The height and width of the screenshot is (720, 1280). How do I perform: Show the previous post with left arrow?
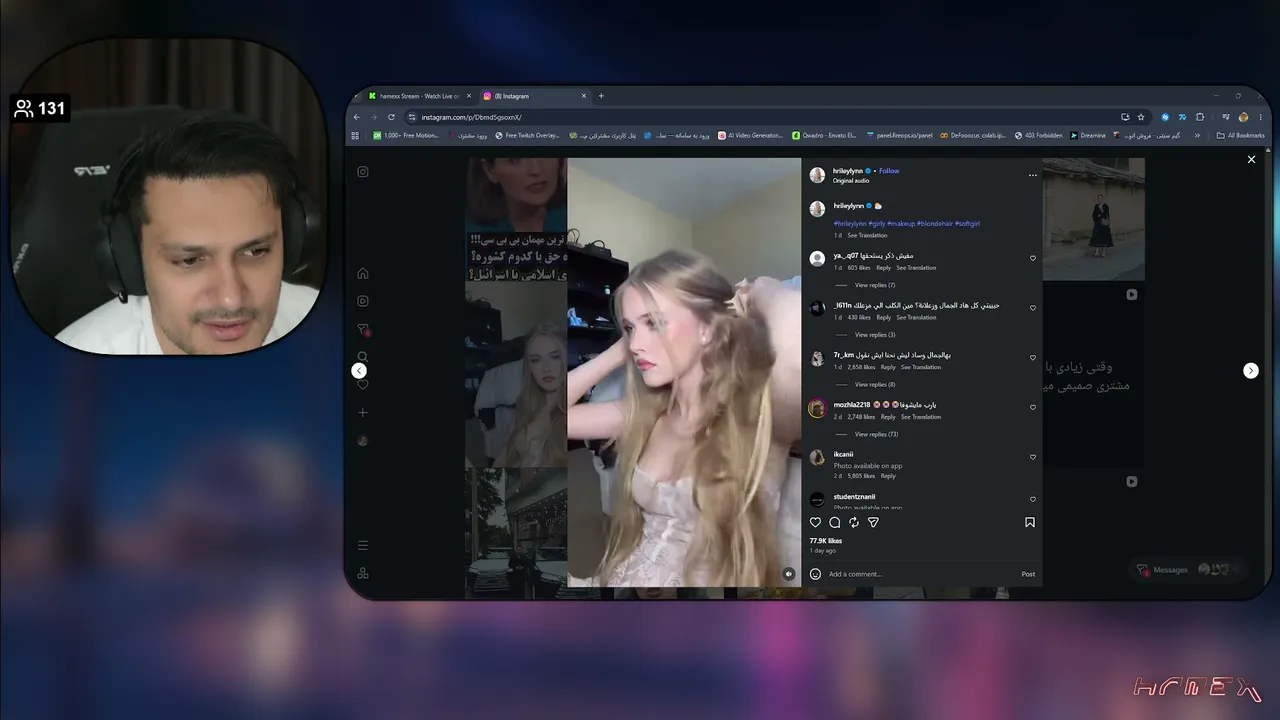click(x=359, y=370)
